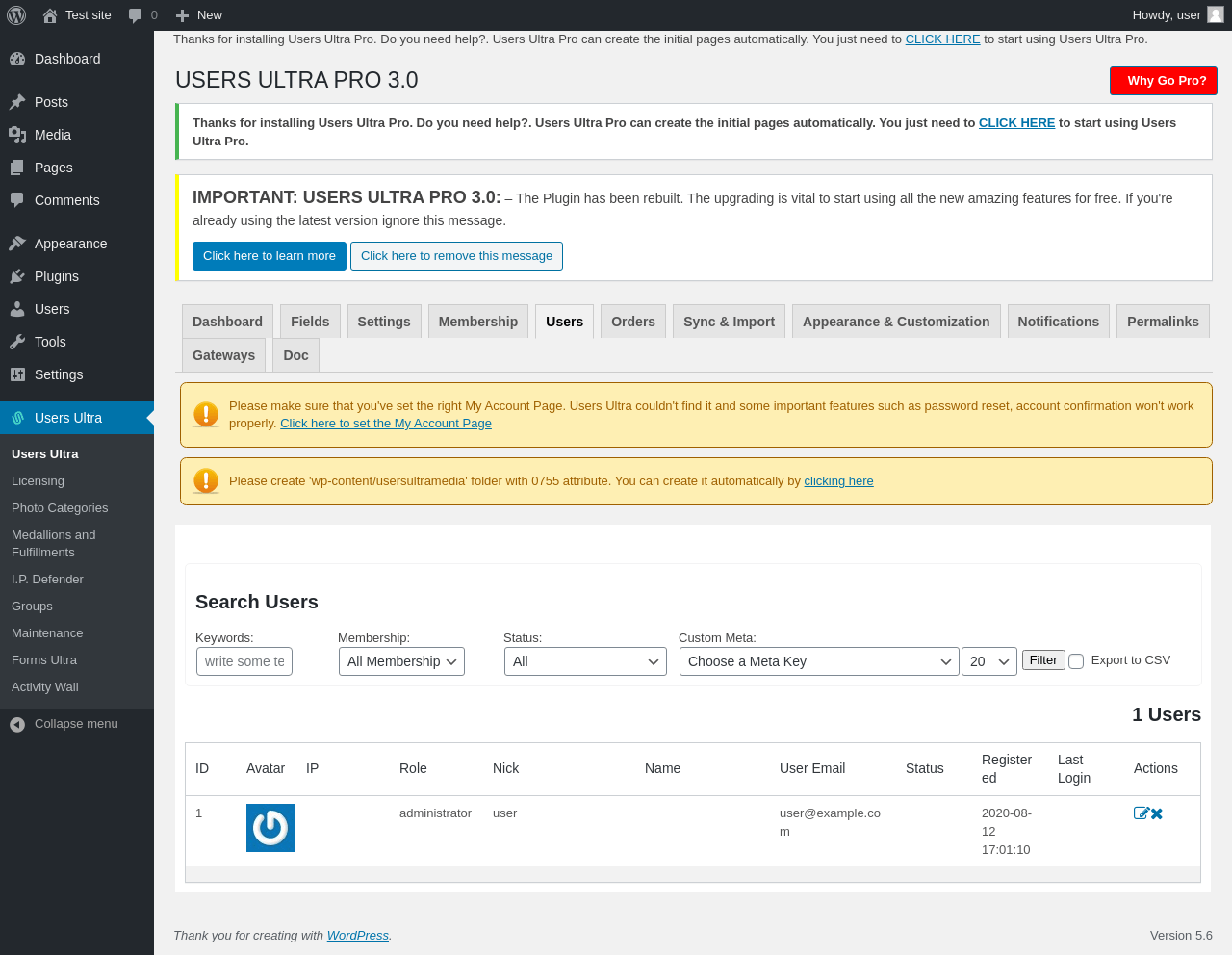This screenshot has width=1232, height=955.
Task: Switch to the Orders tab
Action: [633, 322]
